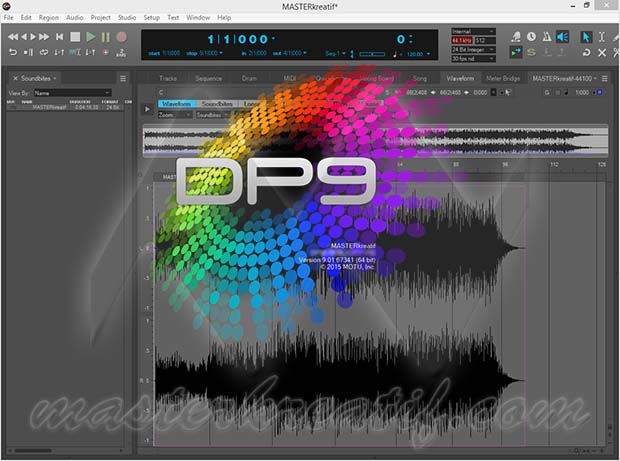
Task: Click the single slow-forward arrow
Action: click(33, 37)
